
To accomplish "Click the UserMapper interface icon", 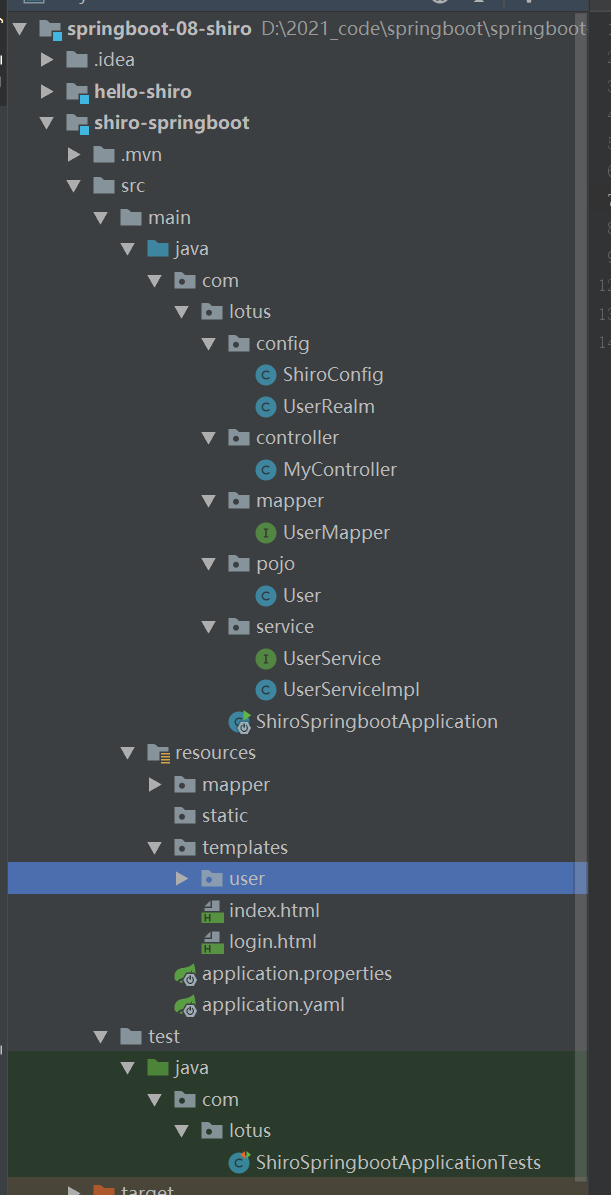I will 265,533.
